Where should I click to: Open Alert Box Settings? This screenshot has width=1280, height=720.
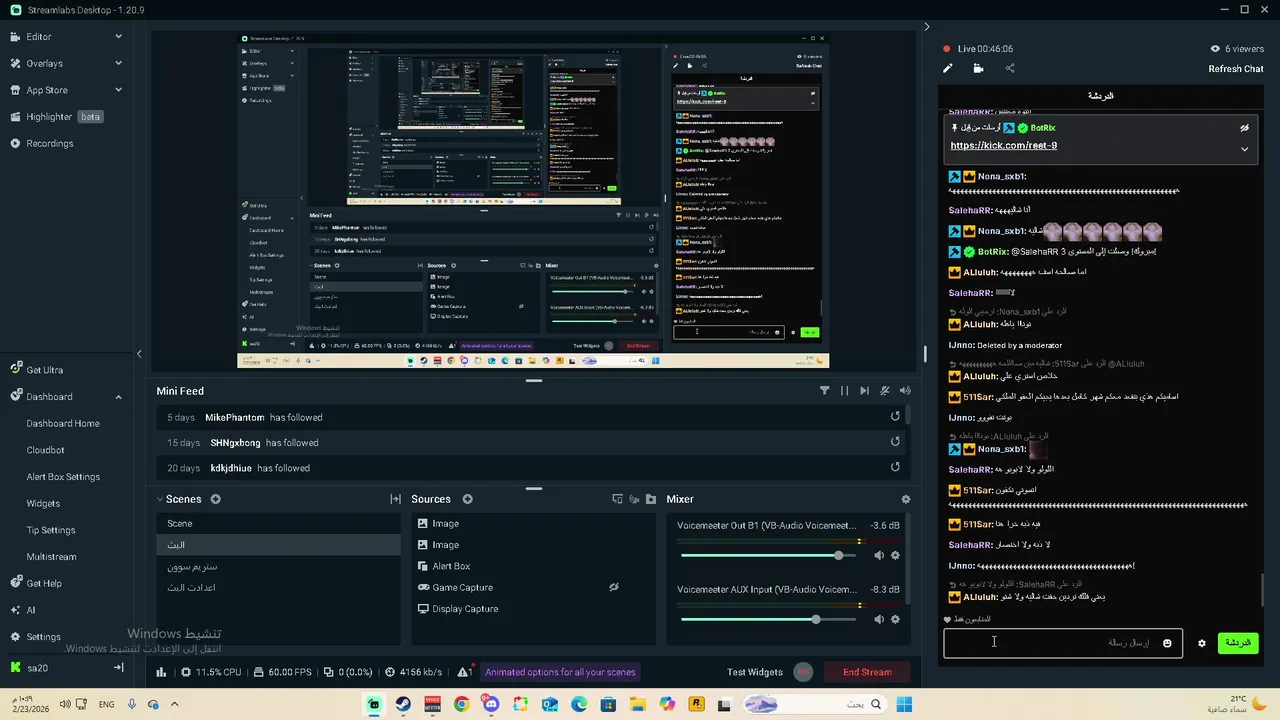pyautogui.click(x=63, y=477)
